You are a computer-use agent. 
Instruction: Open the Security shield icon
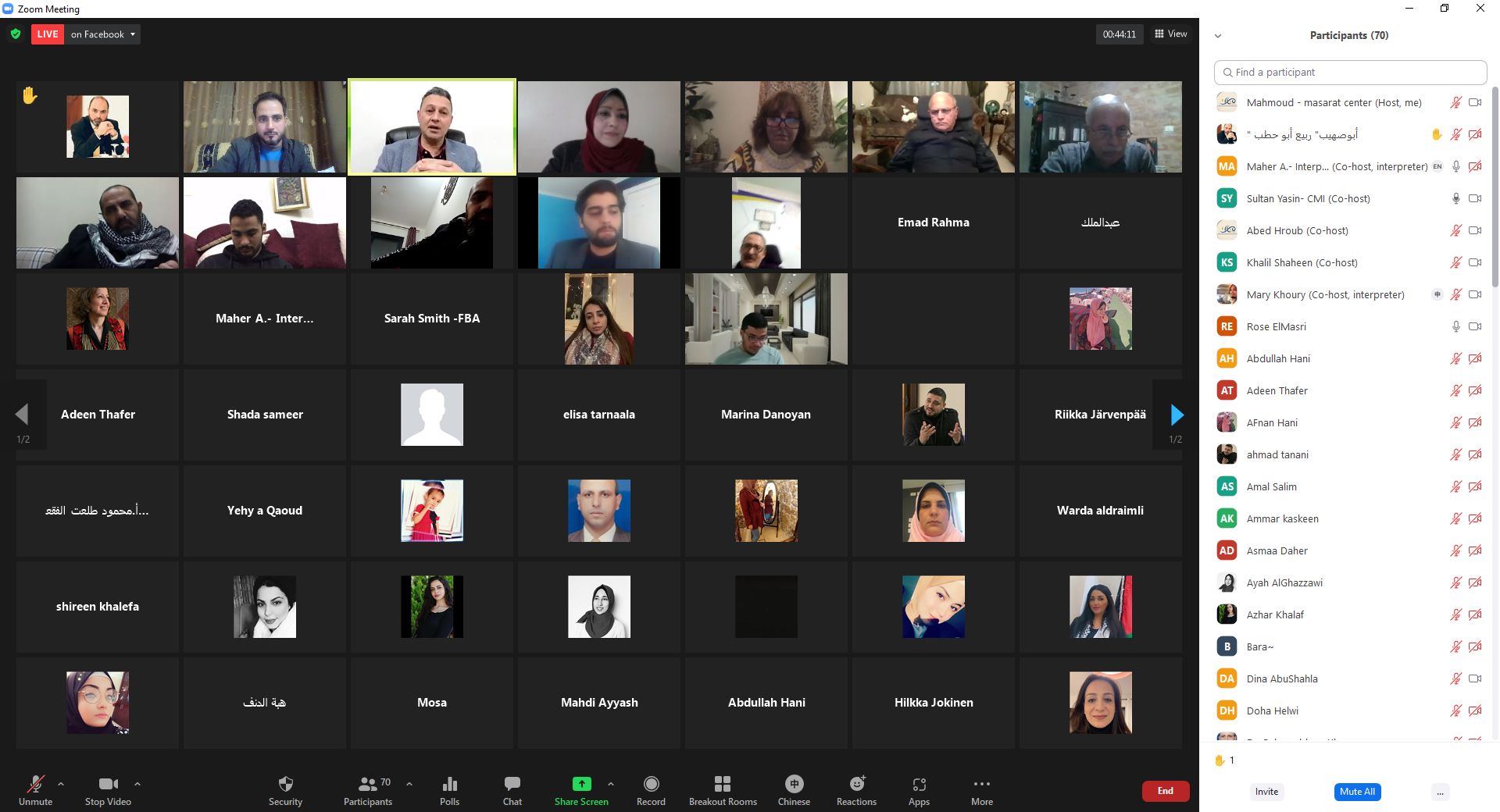(x=285, y=784)
